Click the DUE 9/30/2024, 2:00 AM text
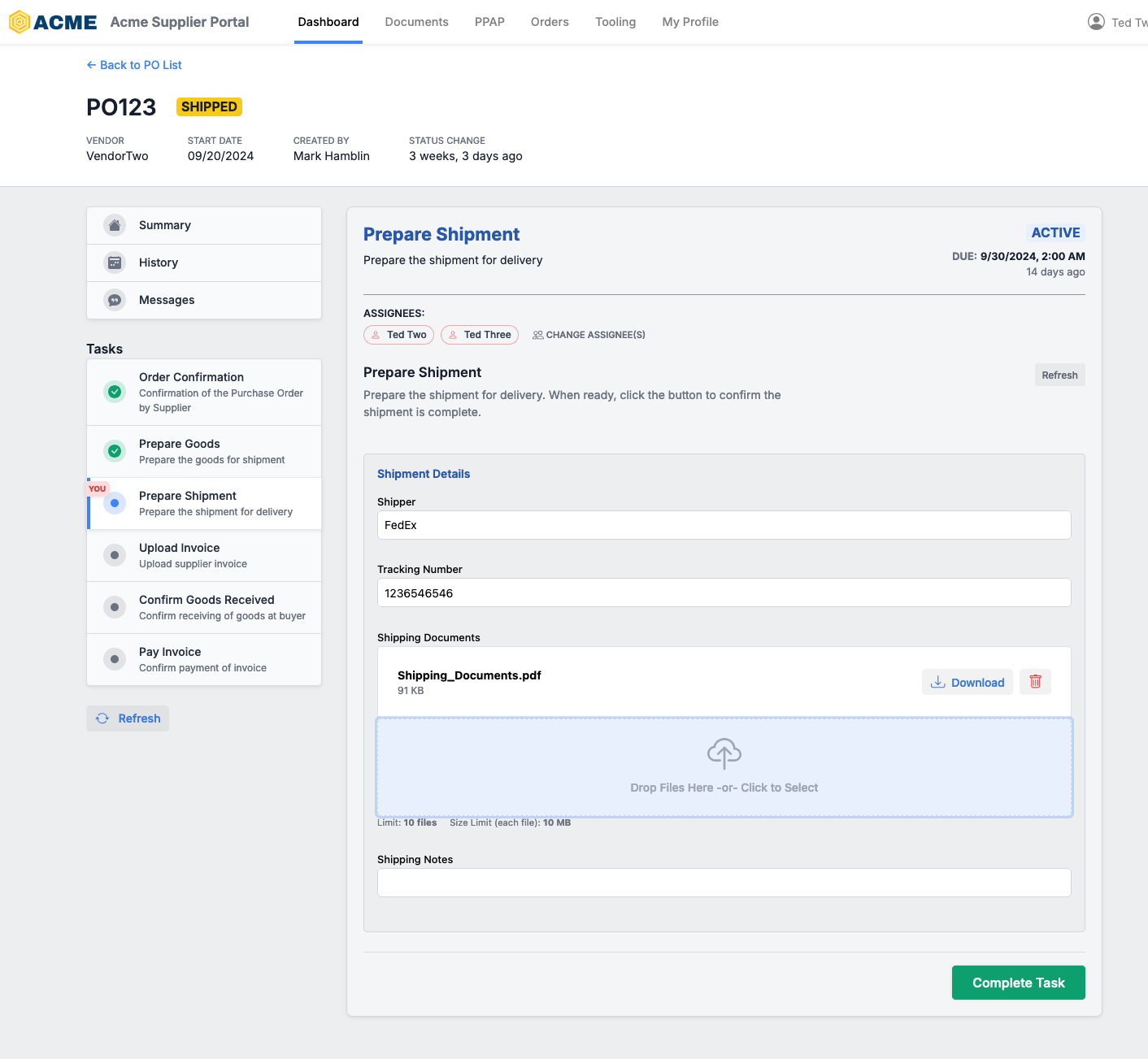 tap(1019, 256)
